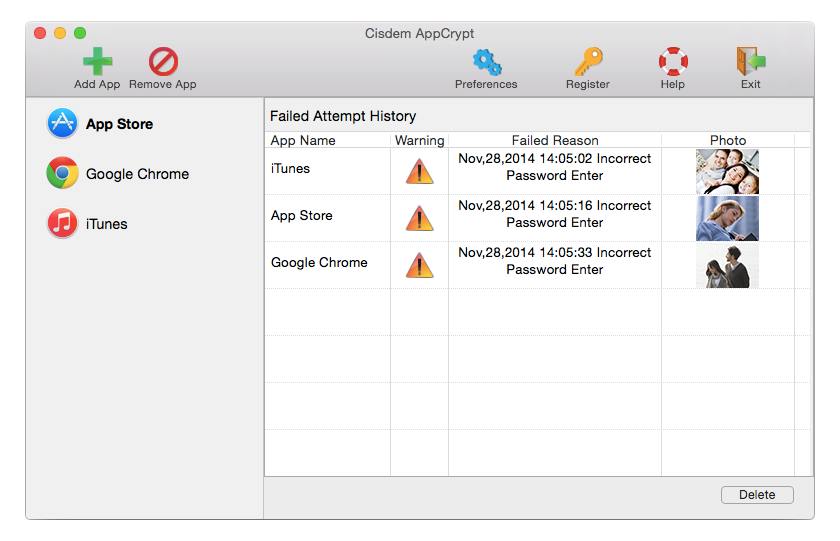Select Google Chrome label in the sidebar
The height and width of the screenshot is (541, 840).
[x=137, y=174]
